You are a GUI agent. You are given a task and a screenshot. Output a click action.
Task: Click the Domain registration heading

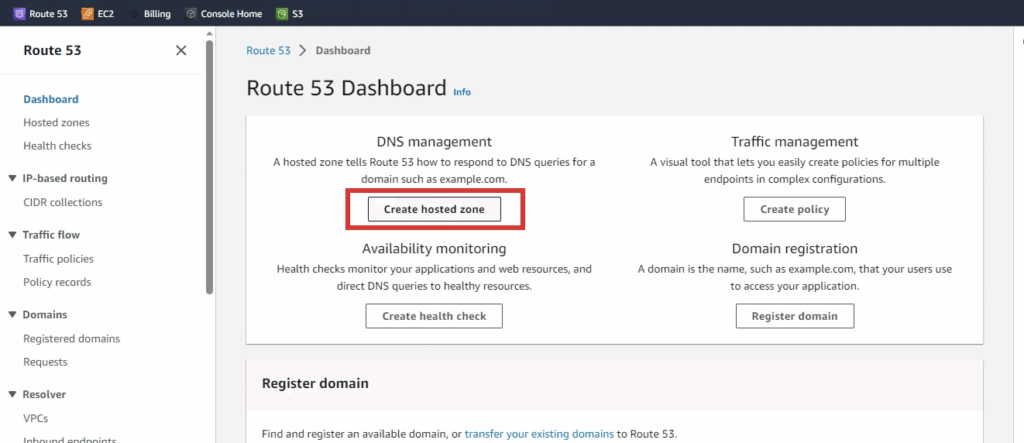(795, 248)
